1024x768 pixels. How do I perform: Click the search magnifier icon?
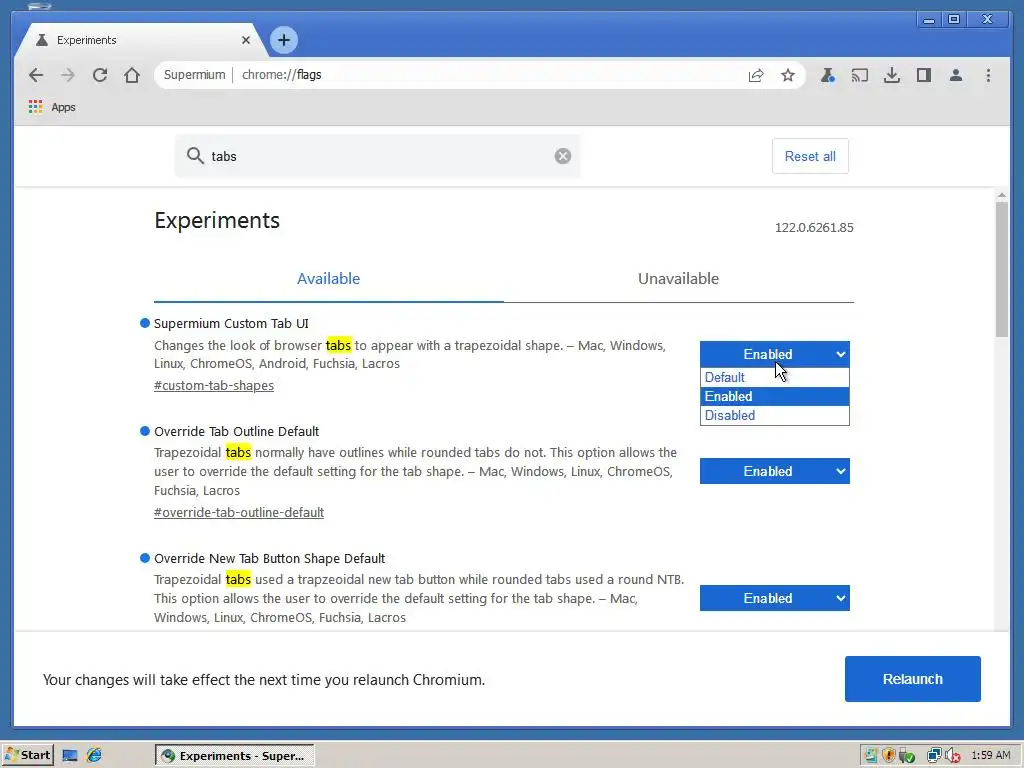[x=195, y=155]
